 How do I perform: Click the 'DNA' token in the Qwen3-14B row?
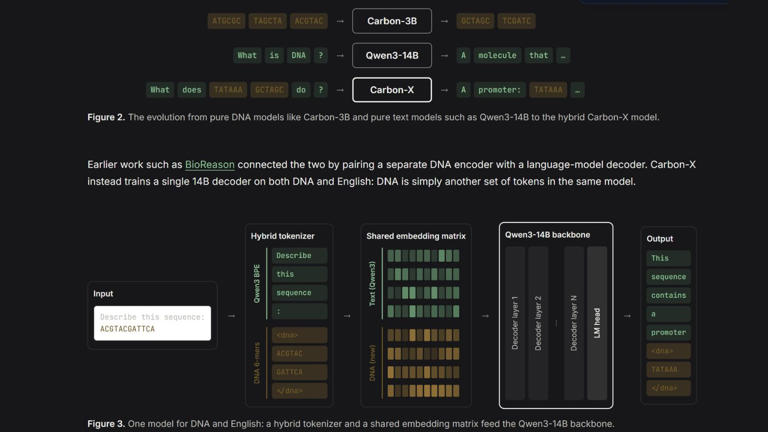tap(298, 55)
